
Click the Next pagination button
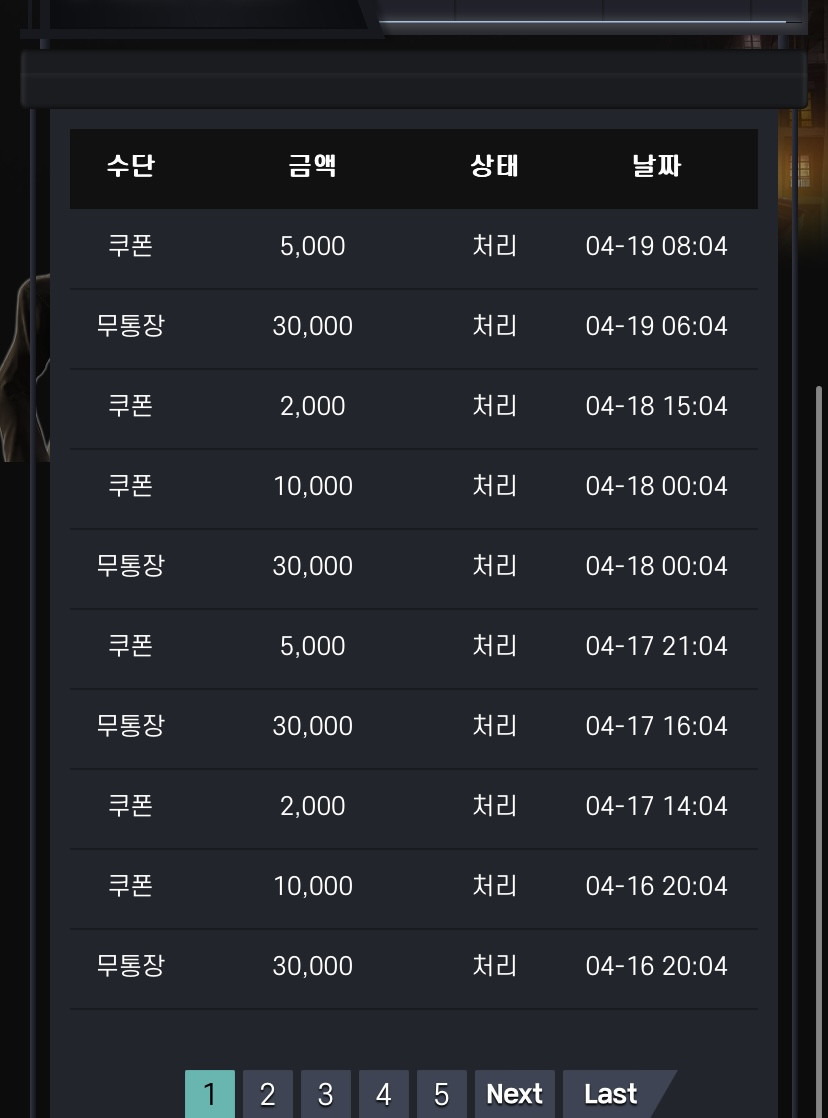514,1094
